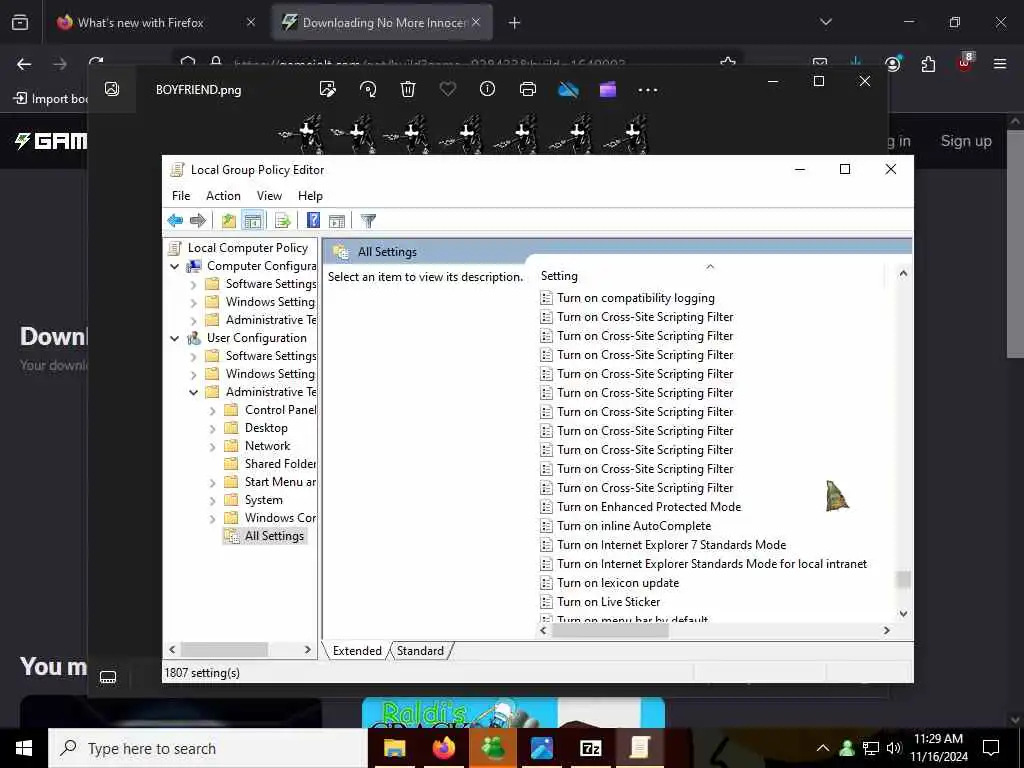Open the View menu
The width and height of the screenshot is (1024, 768).
(x=269, y=196)
